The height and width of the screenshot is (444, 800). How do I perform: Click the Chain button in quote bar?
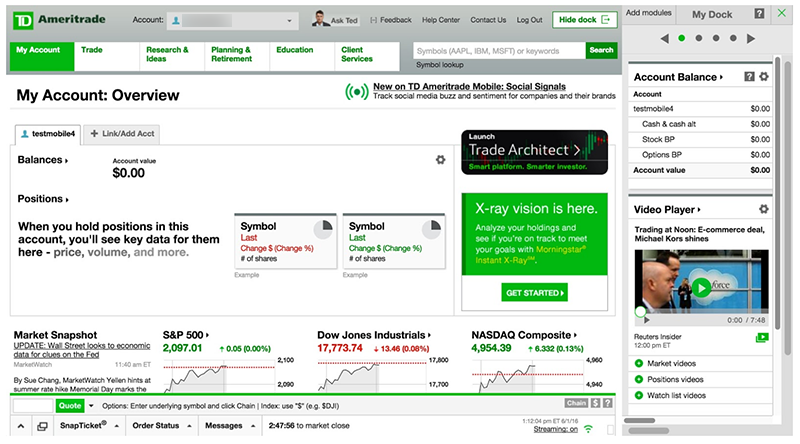coord(576,403)
